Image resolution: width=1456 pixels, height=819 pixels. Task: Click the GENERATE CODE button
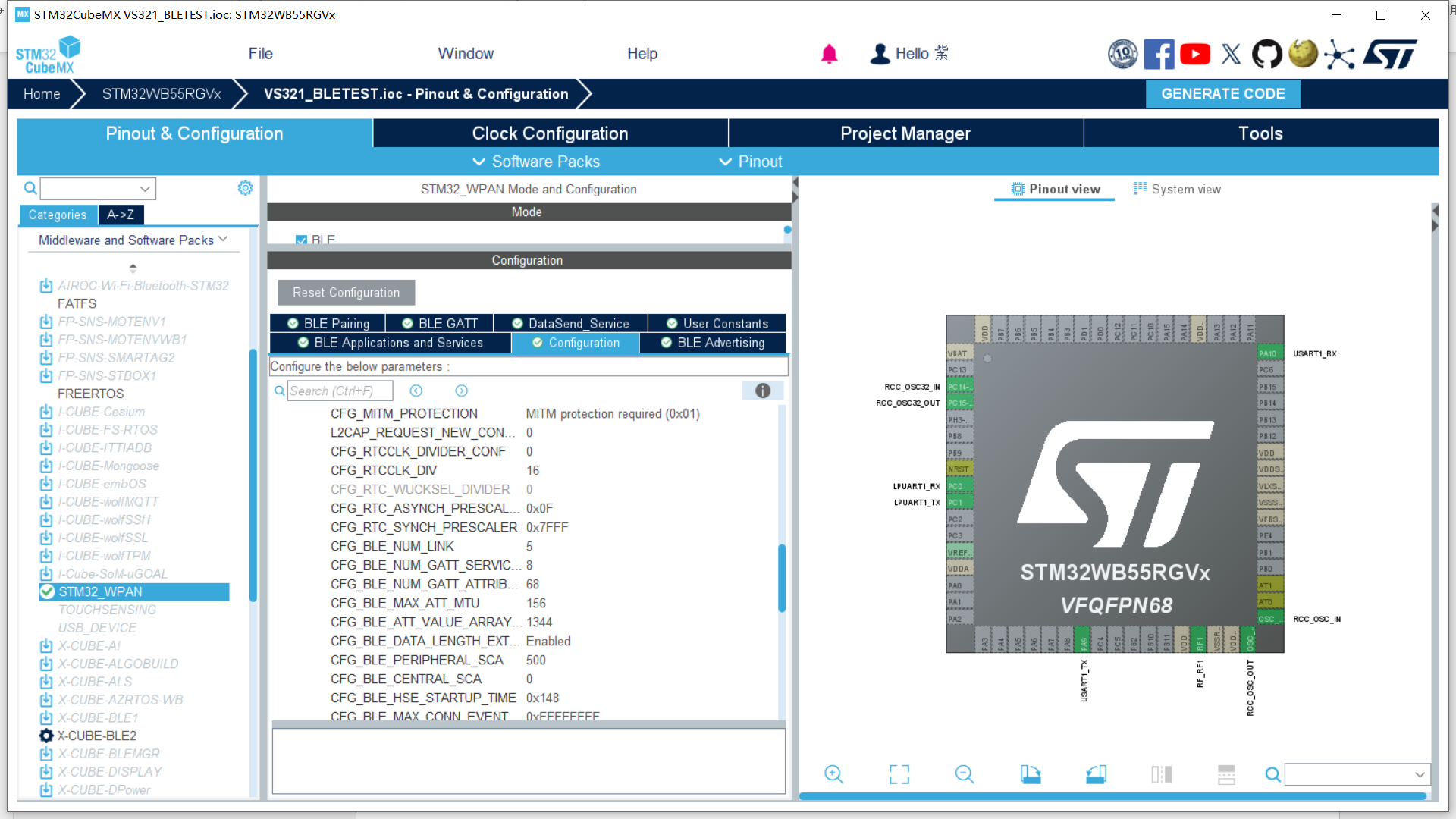pos(1222,93)
